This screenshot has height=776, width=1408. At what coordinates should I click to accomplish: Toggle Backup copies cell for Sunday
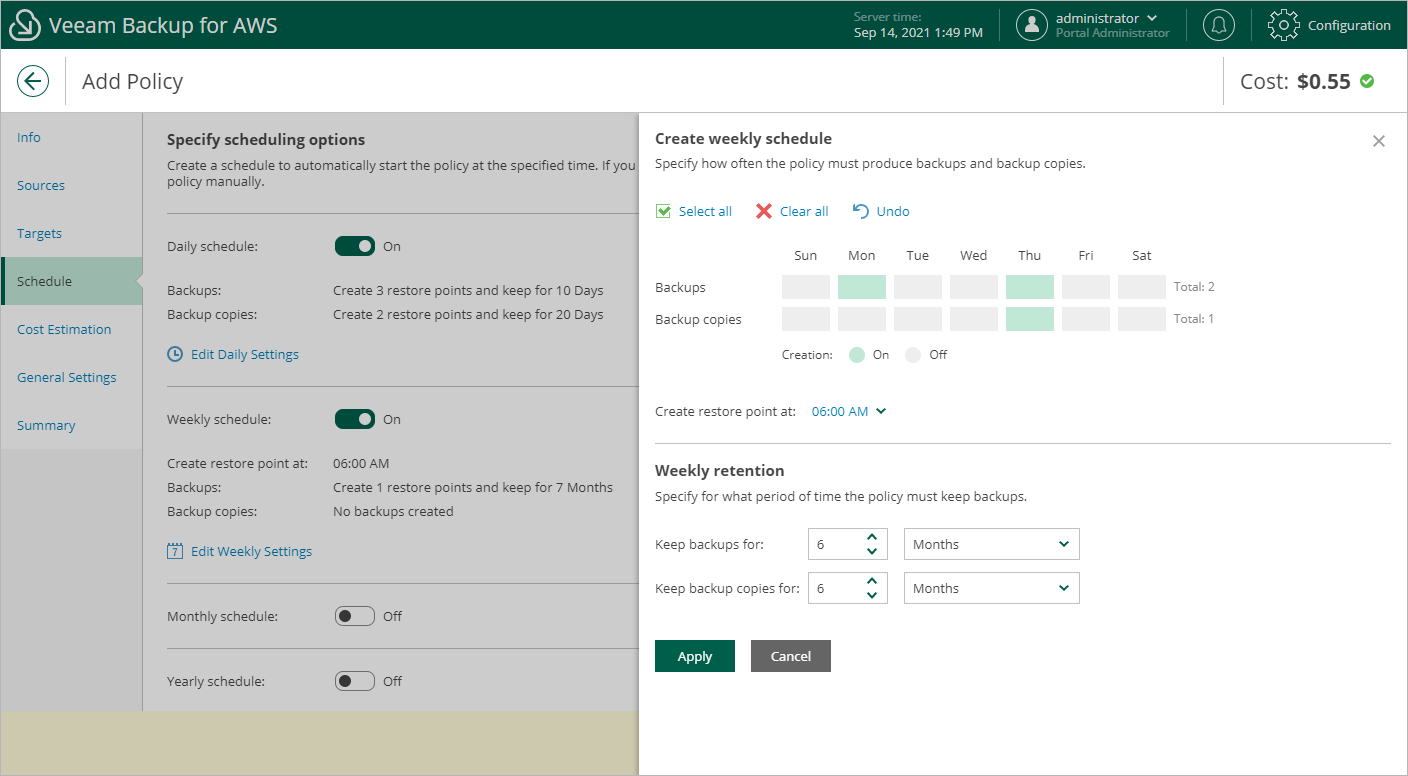click(x=806, y=319)
